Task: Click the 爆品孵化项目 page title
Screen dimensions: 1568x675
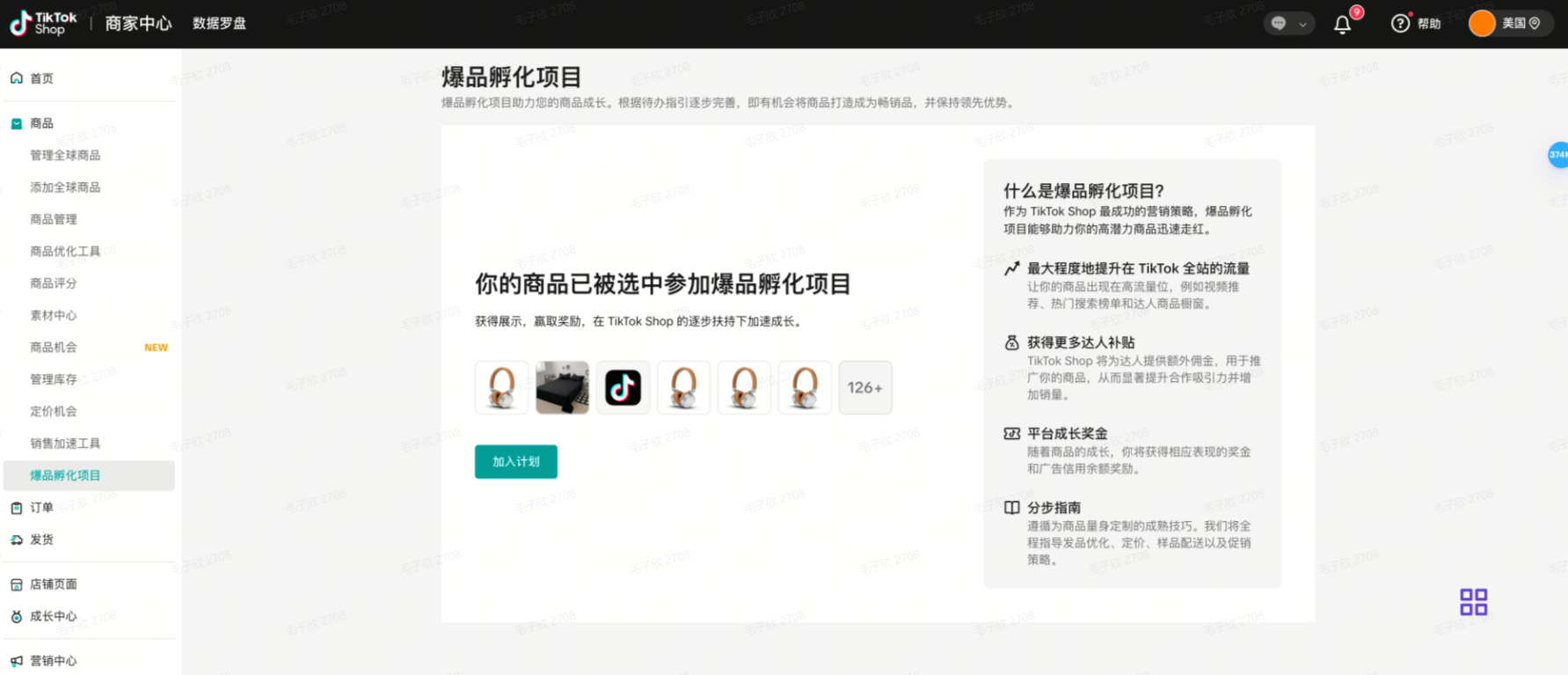Action: (x=512, y=77)
